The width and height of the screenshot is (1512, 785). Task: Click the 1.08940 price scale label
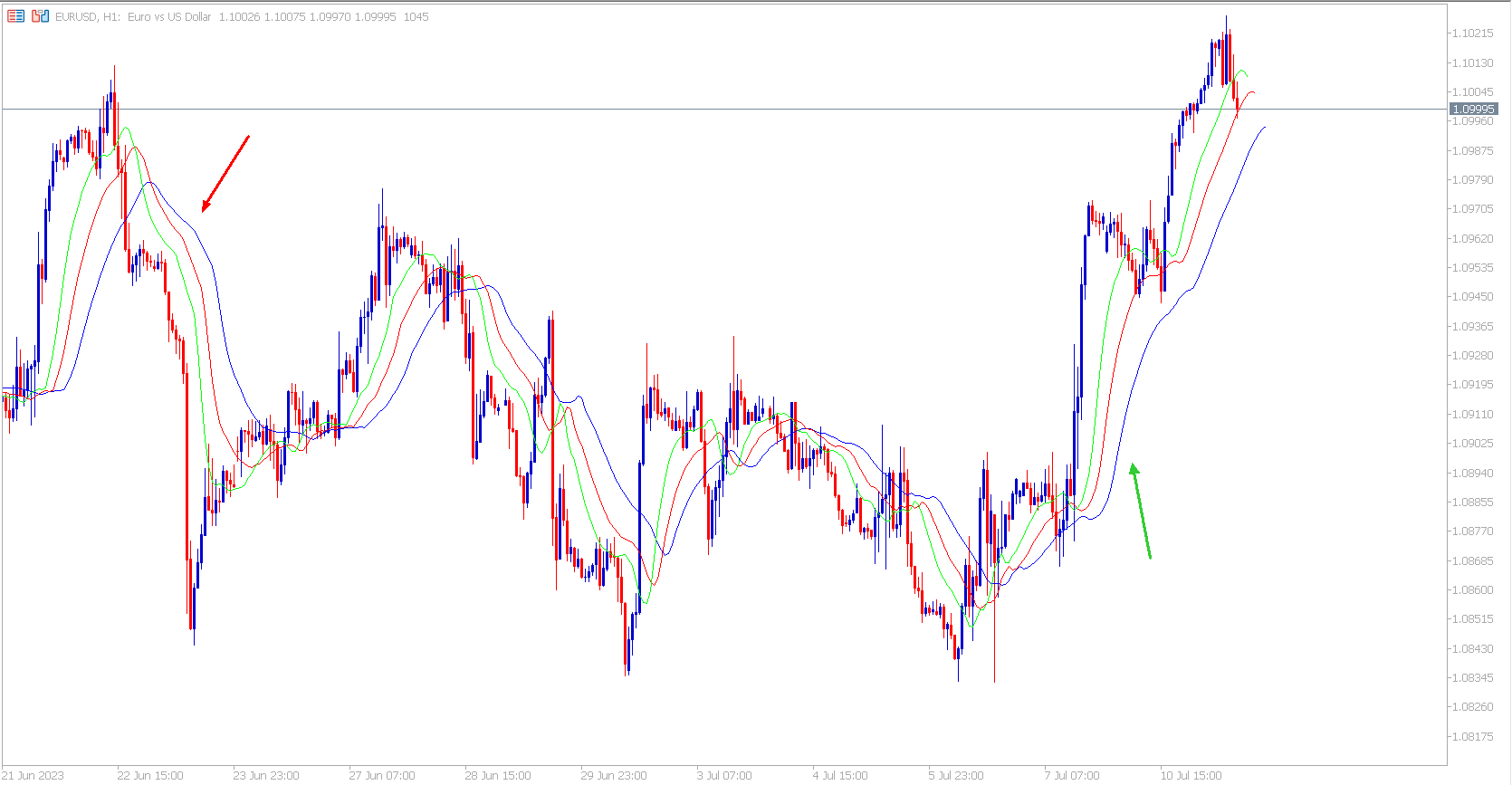pyautogui.click(x=1473, y=474)
